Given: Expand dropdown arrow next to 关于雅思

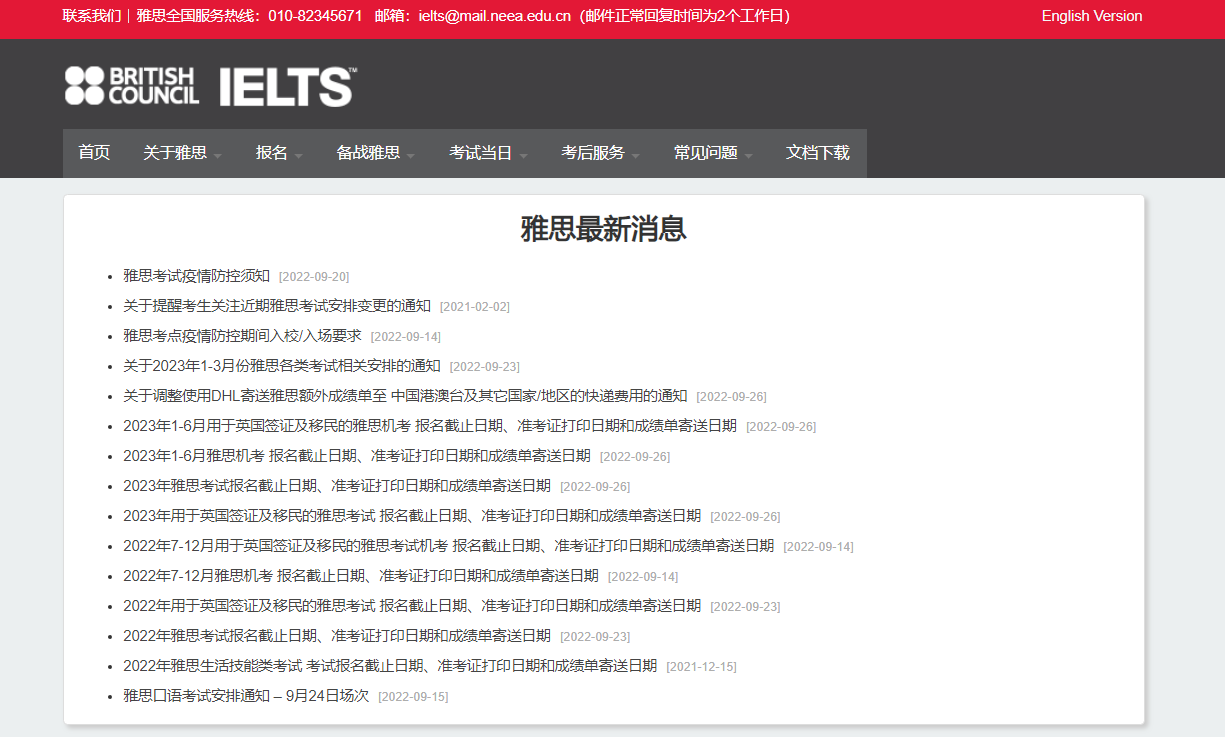Looking at the screenshot, I should 218,155.
